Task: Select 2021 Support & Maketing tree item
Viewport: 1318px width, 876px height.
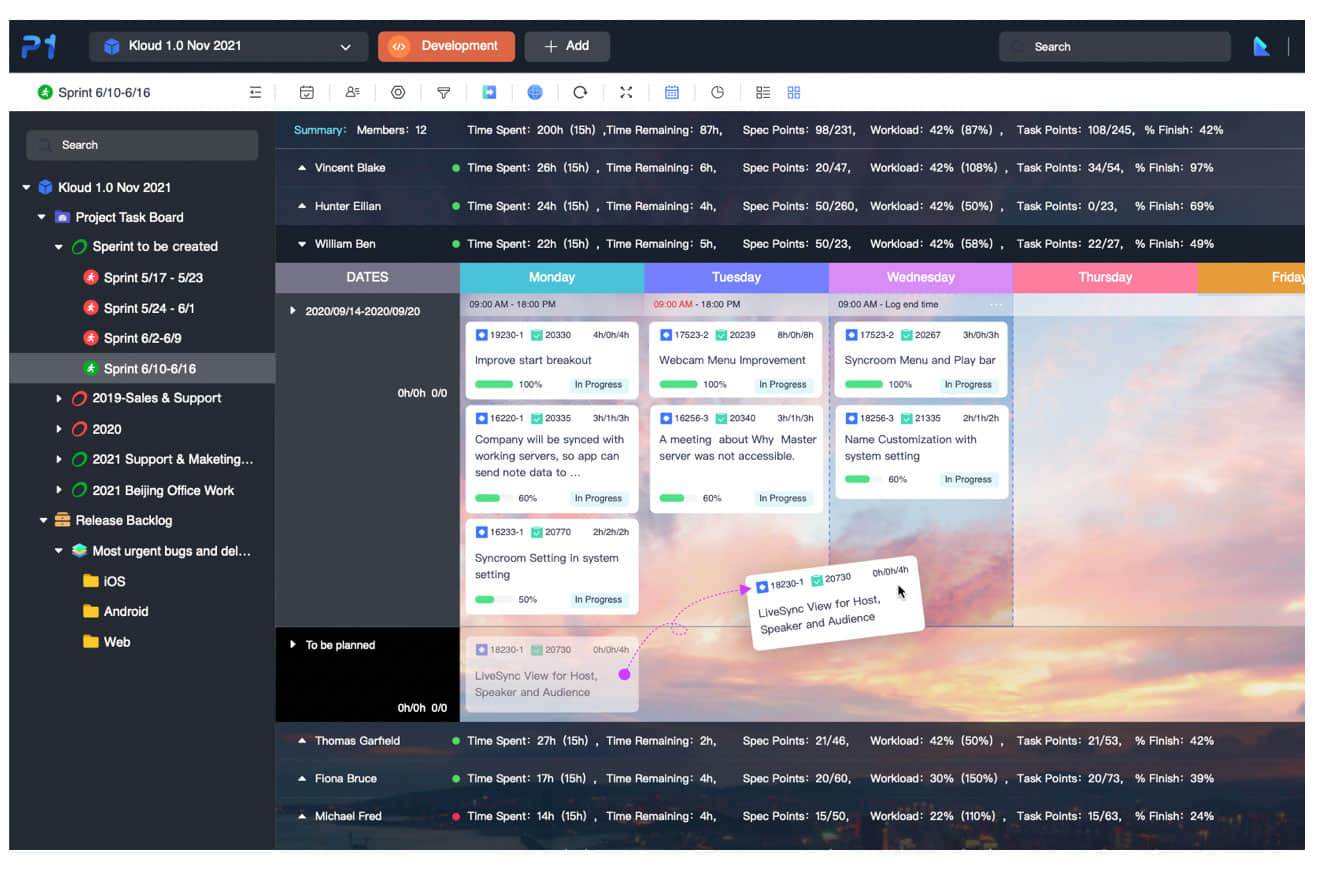Action: pyautogui.click(x=173, y=459)
